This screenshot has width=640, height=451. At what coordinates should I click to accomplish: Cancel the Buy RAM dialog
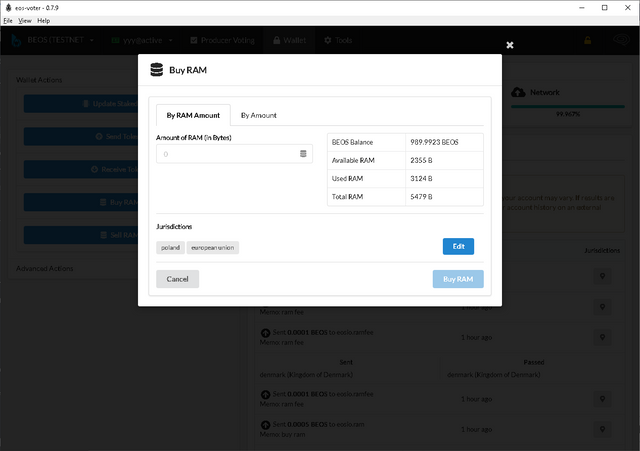coord(178,279)
